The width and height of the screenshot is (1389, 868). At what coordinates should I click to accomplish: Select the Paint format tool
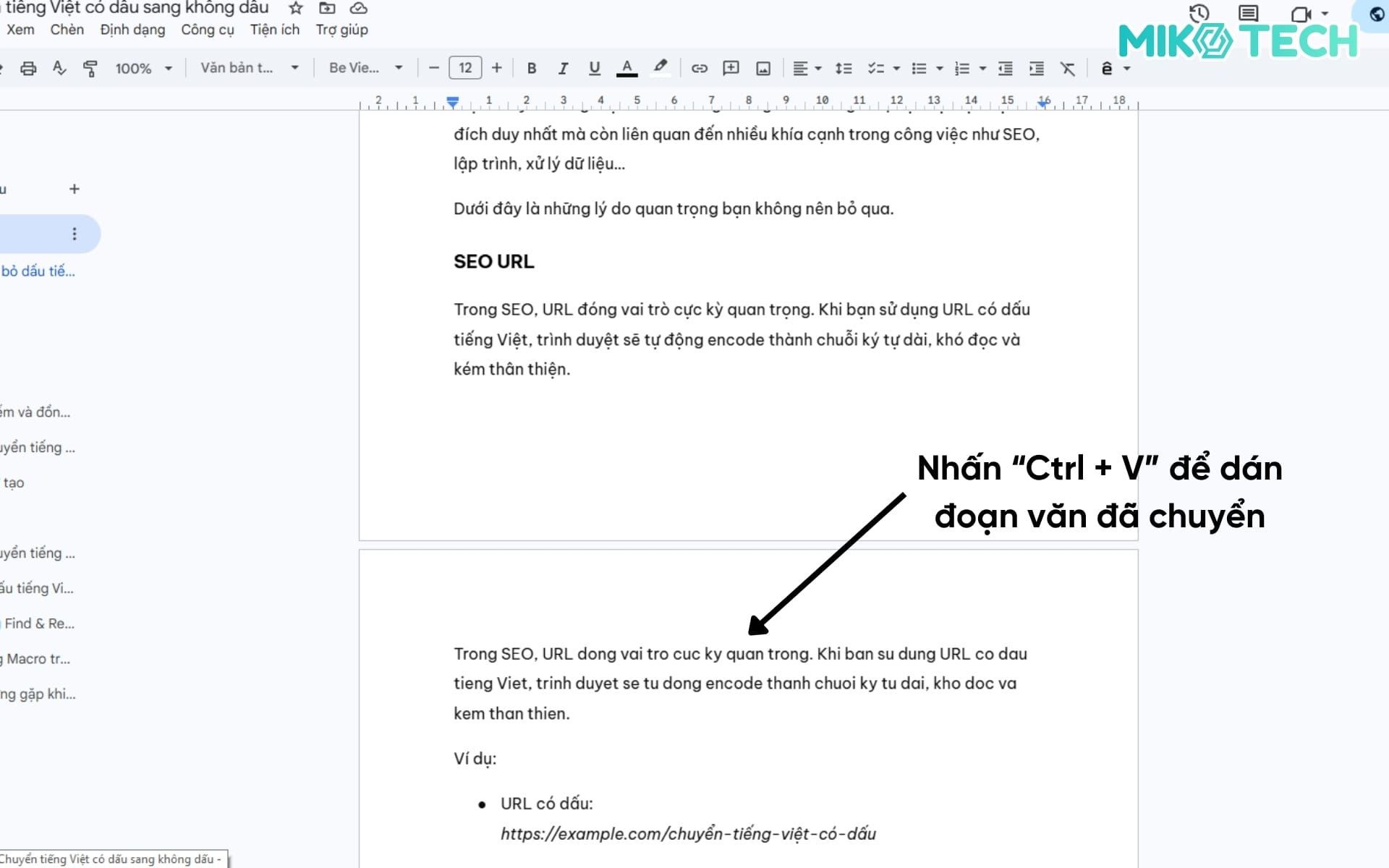[x=90, y=68]
